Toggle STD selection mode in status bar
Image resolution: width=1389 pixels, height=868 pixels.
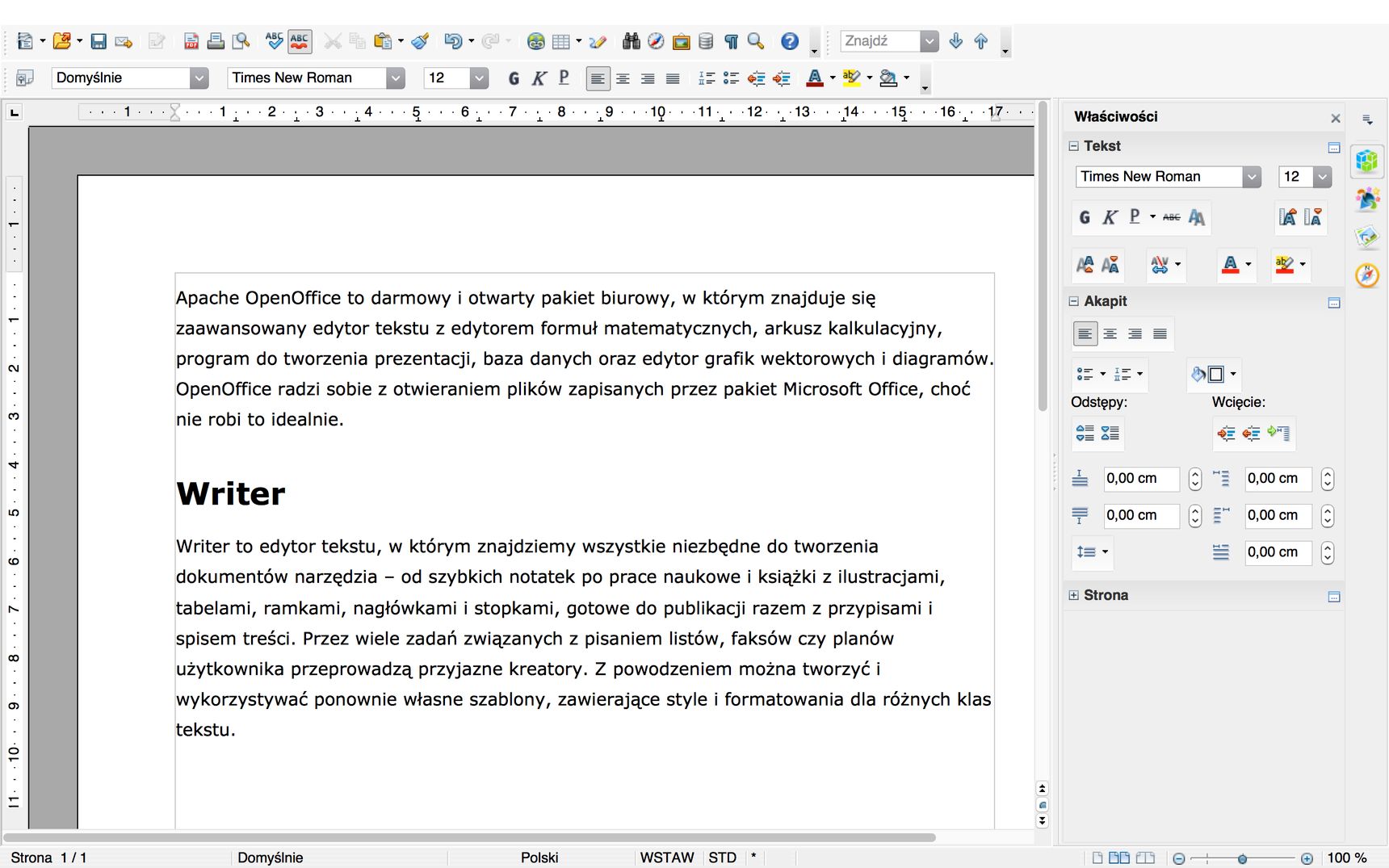(x=723, y=858)
